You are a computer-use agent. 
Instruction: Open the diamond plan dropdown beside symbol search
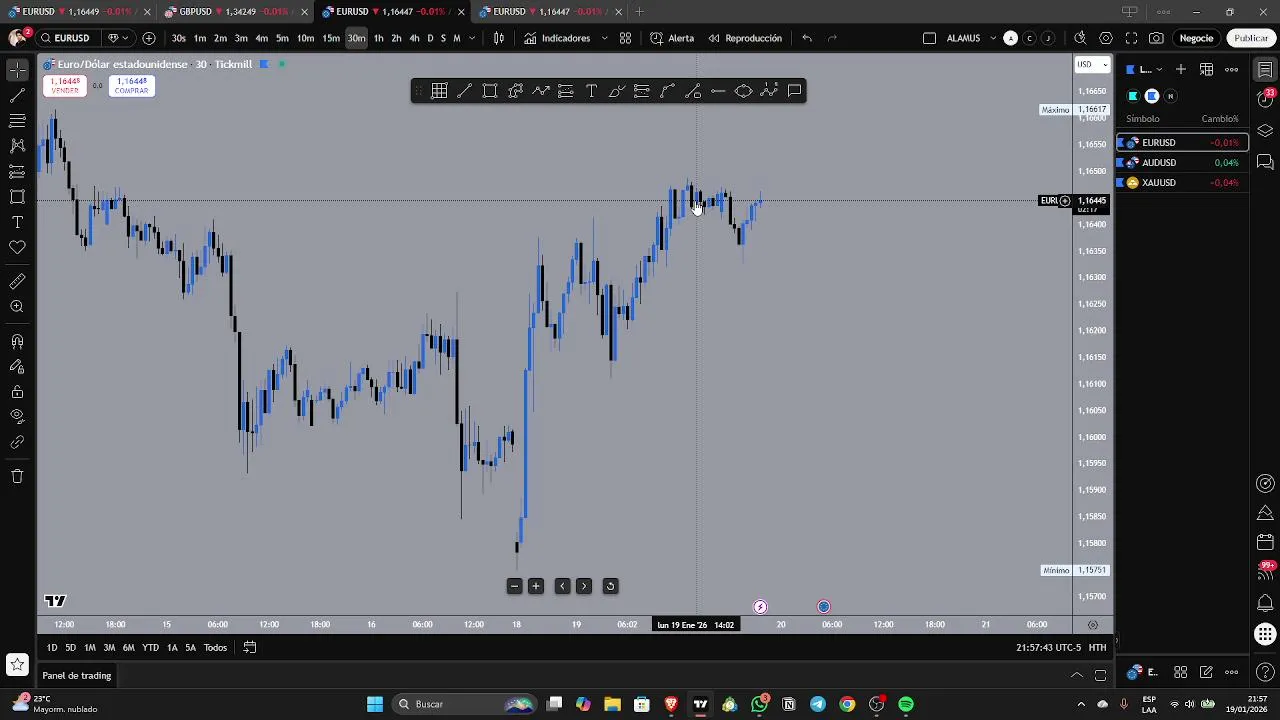coord(117,38)
